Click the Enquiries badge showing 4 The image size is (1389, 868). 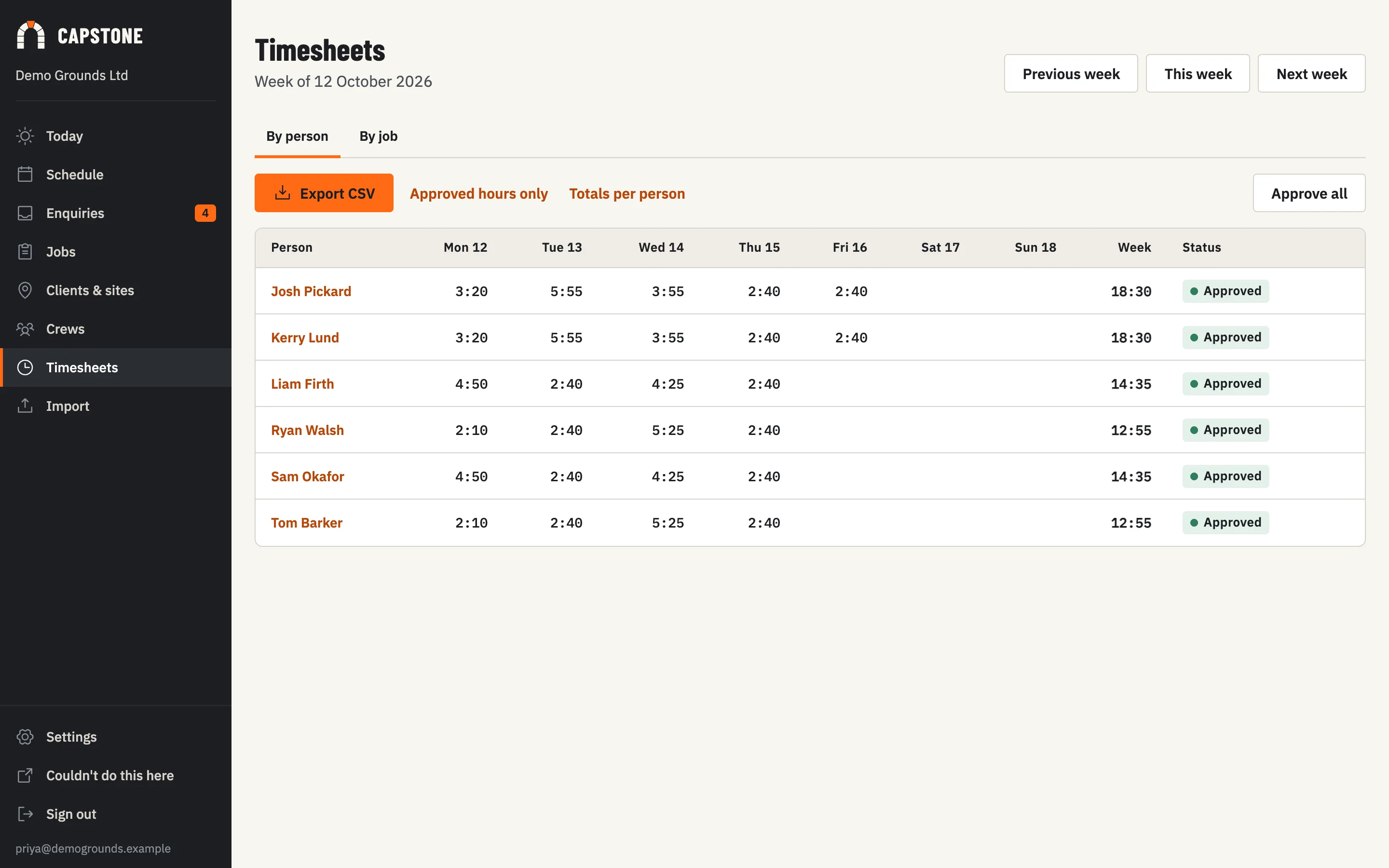click(x=205, y=213)
